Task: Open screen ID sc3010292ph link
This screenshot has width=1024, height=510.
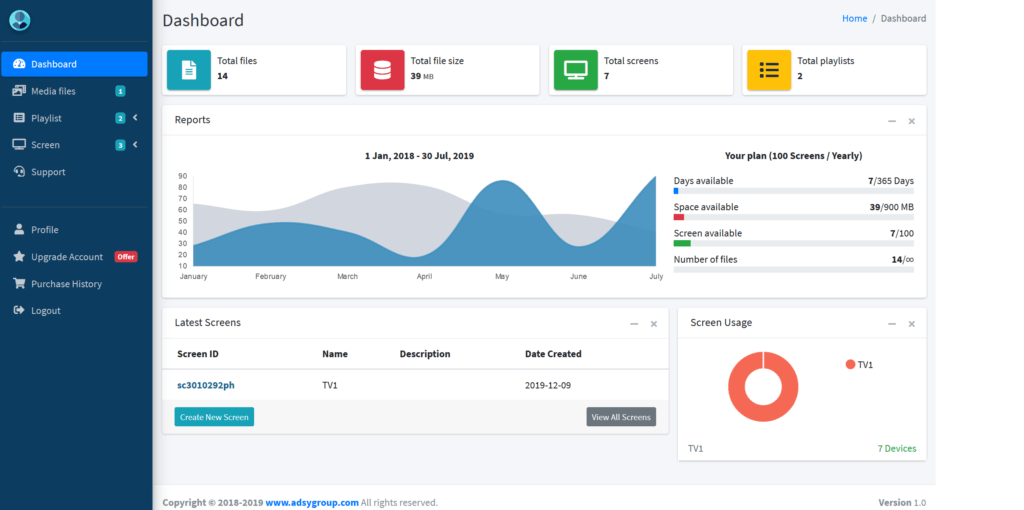Action: (x=206, y=385)
